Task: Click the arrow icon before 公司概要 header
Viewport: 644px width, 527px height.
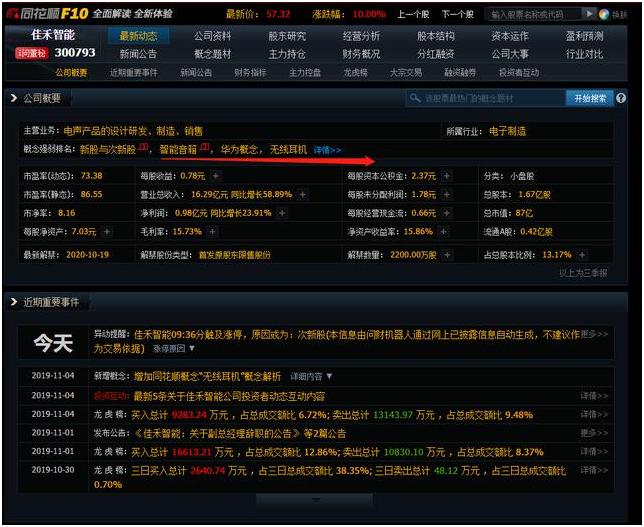Action: coord(14,98)
